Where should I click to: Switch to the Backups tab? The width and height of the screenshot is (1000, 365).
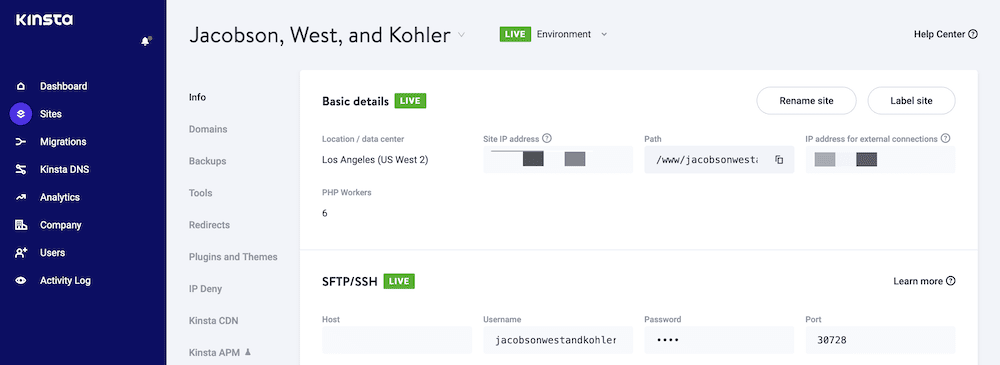(207, 161)
